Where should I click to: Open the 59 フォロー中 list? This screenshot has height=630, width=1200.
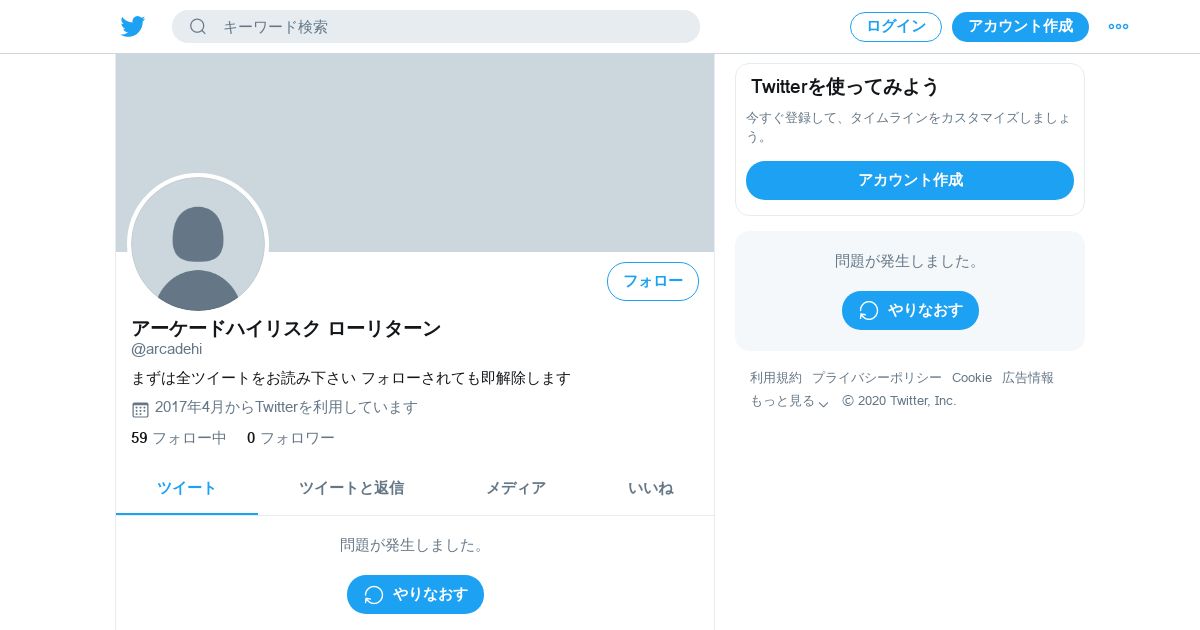point(179,438)
